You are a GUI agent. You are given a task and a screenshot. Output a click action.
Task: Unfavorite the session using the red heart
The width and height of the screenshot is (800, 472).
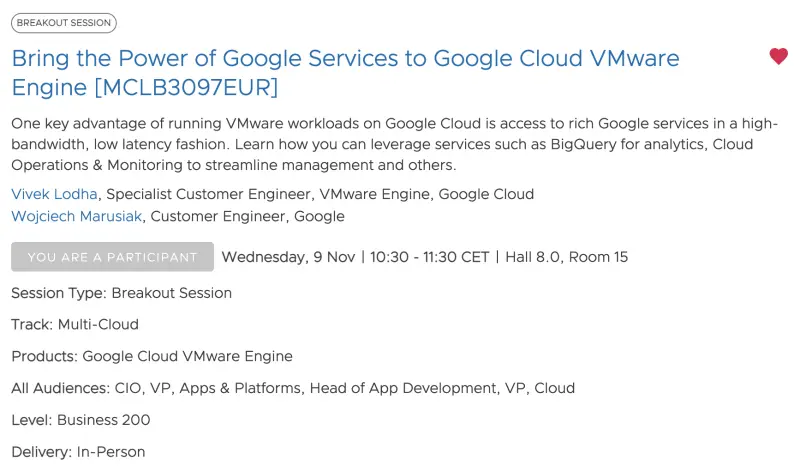tap(778, 57)
